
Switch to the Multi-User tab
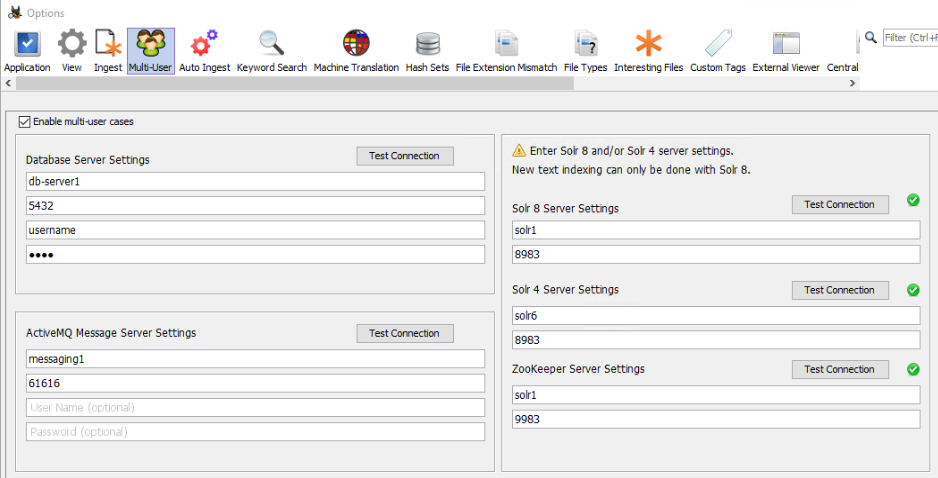click(x=151, y=51)
